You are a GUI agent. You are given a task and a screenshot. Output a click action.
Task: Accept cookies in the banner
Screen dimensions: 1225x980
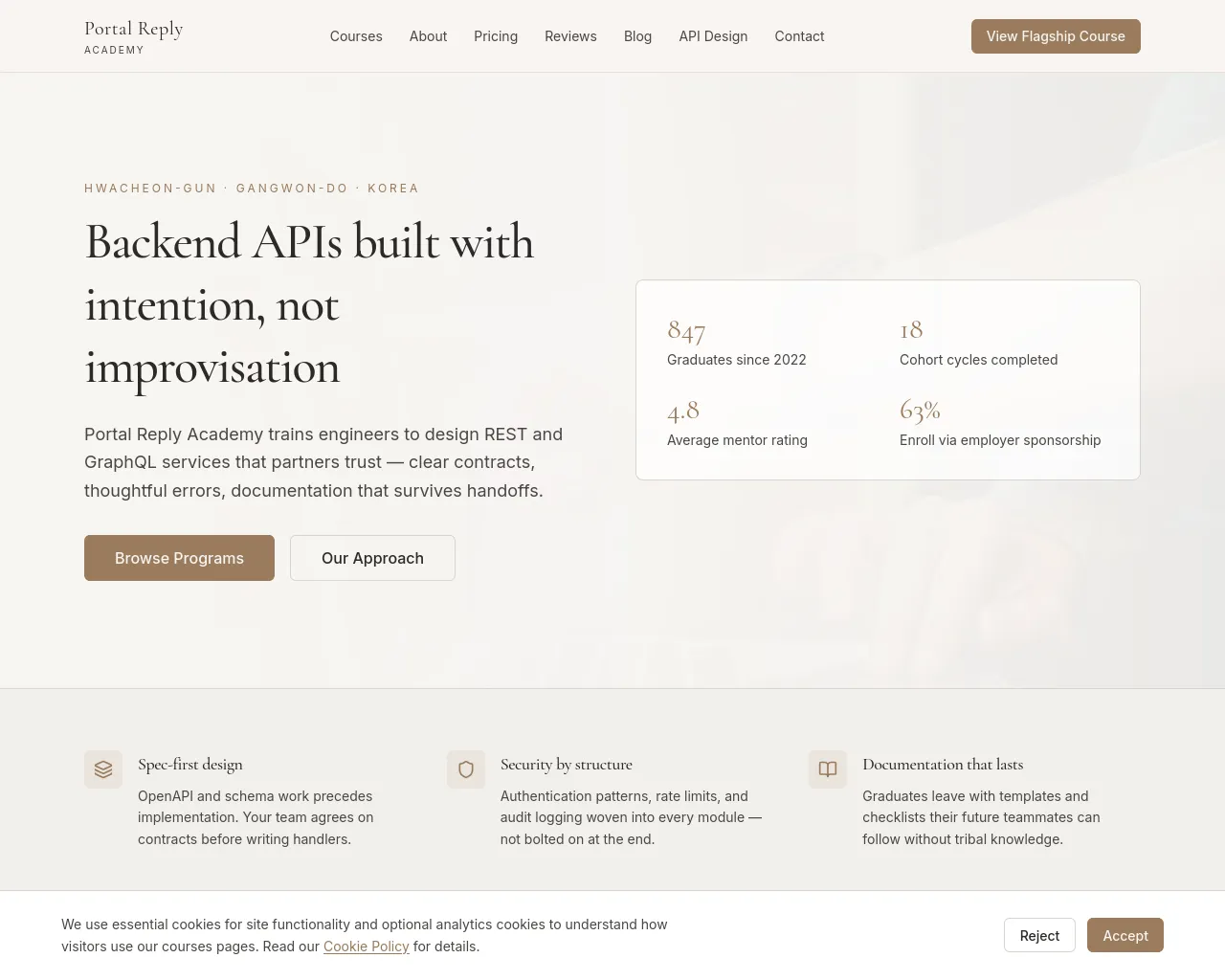1125,935
